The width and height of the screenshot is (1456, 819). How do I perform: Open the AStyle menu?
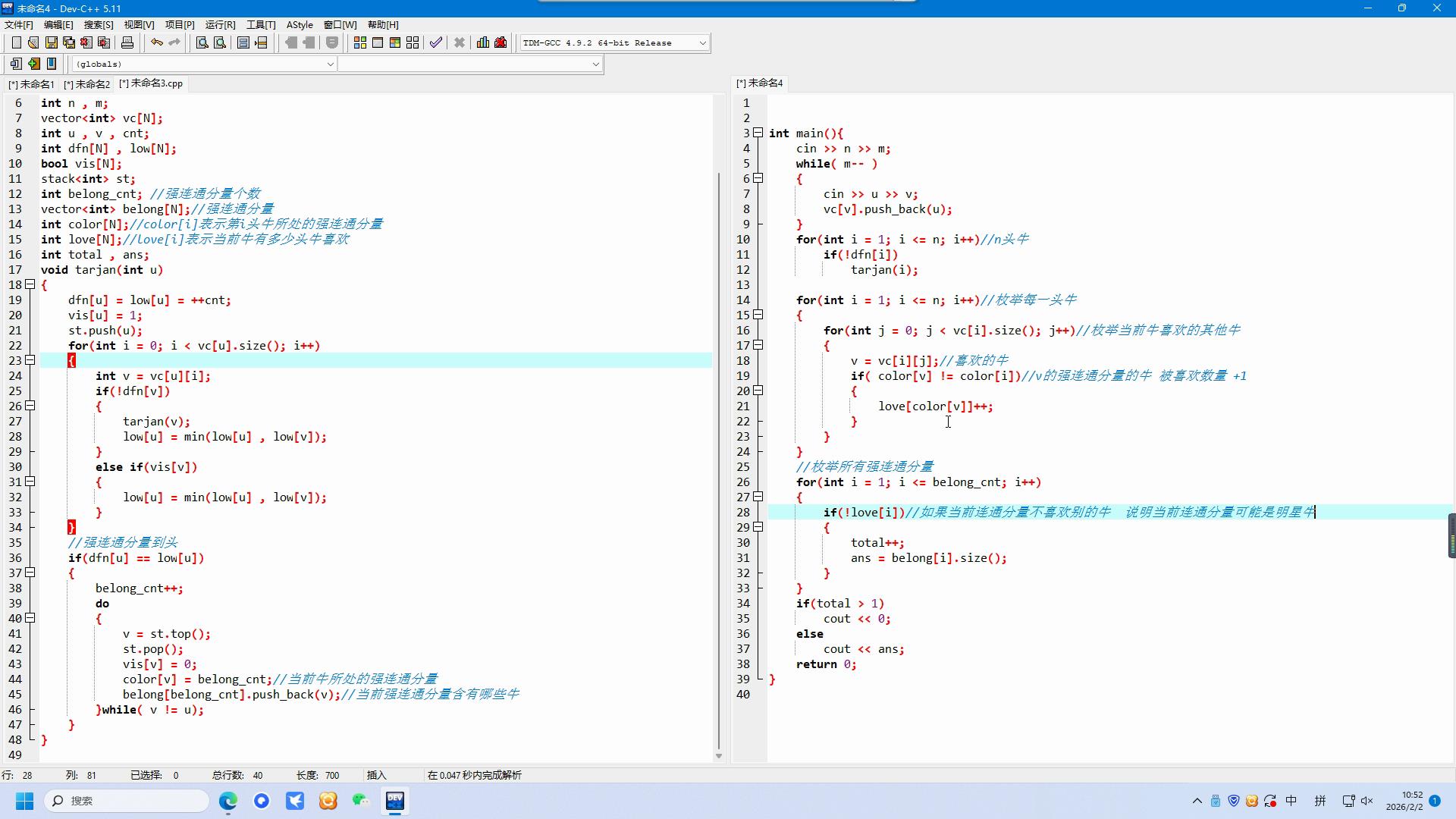[300, 24]
